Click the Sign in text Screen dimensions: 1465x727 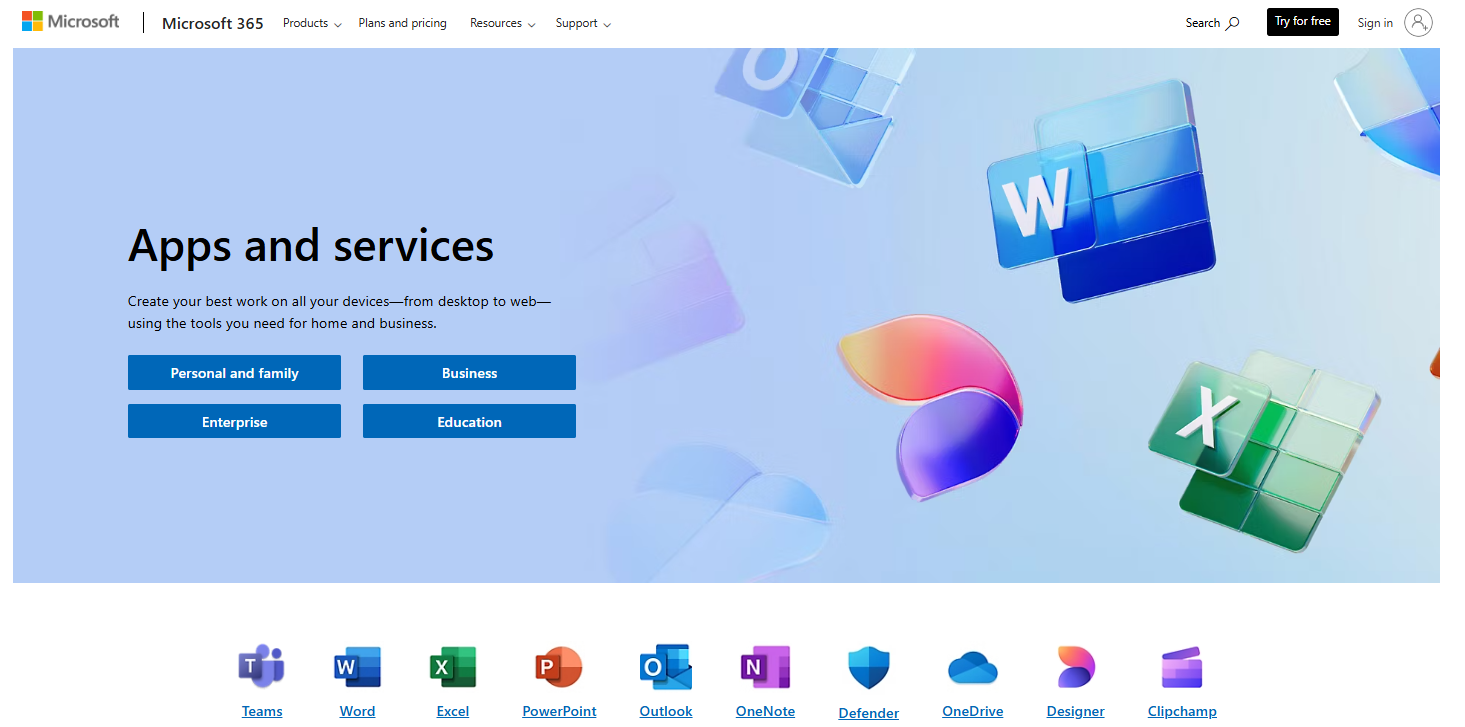click(1375, 23)
